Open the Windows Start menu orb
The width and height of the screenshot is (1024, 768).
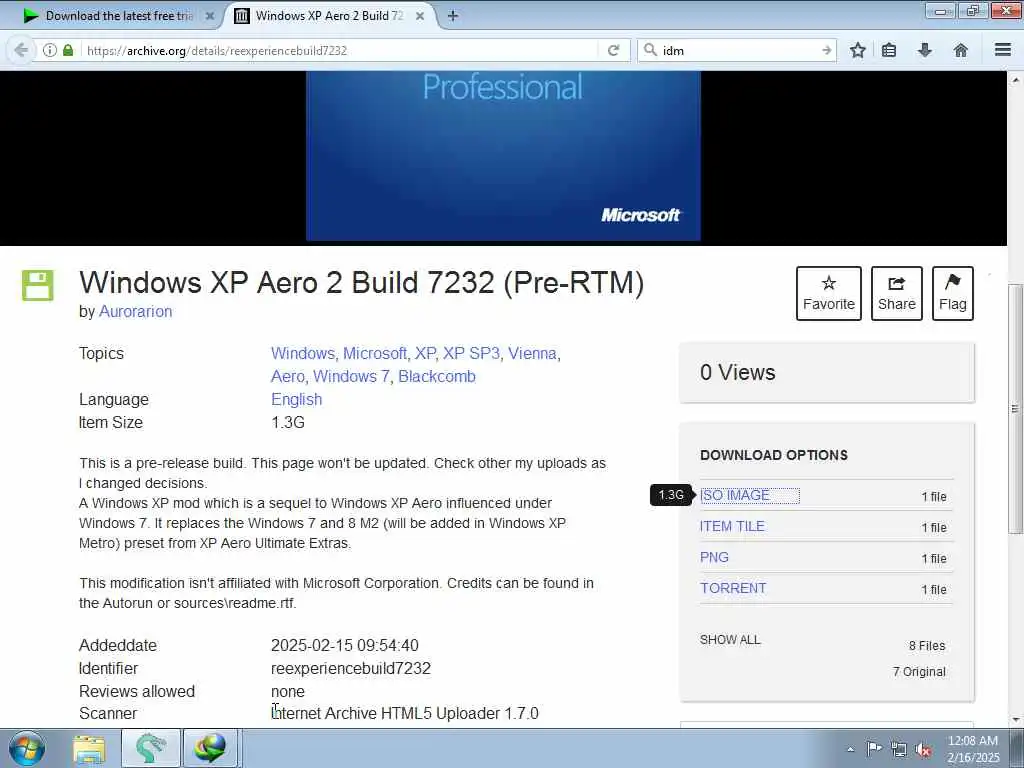pyautogui.click(x=26, y=748)
